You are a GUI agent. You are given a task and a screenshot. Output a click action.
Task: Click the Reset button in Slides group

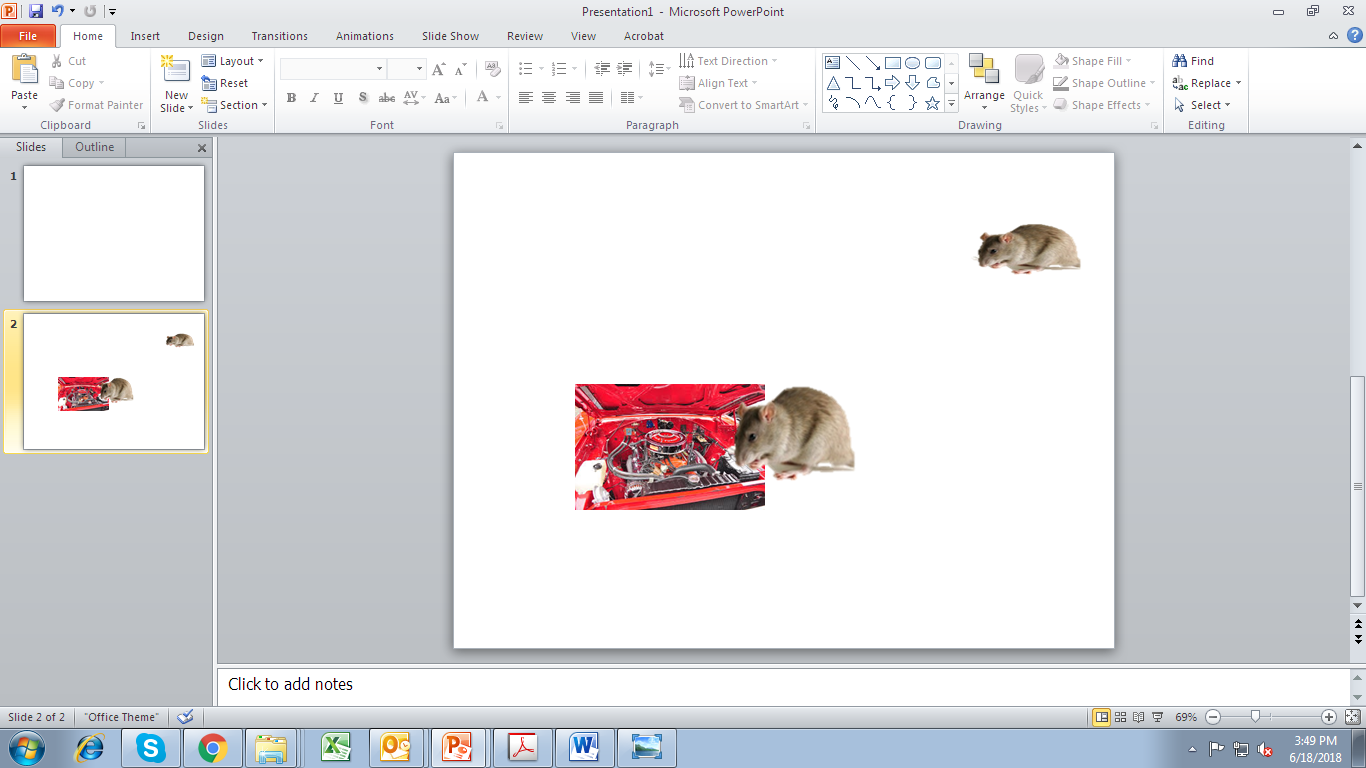(227, 82)
